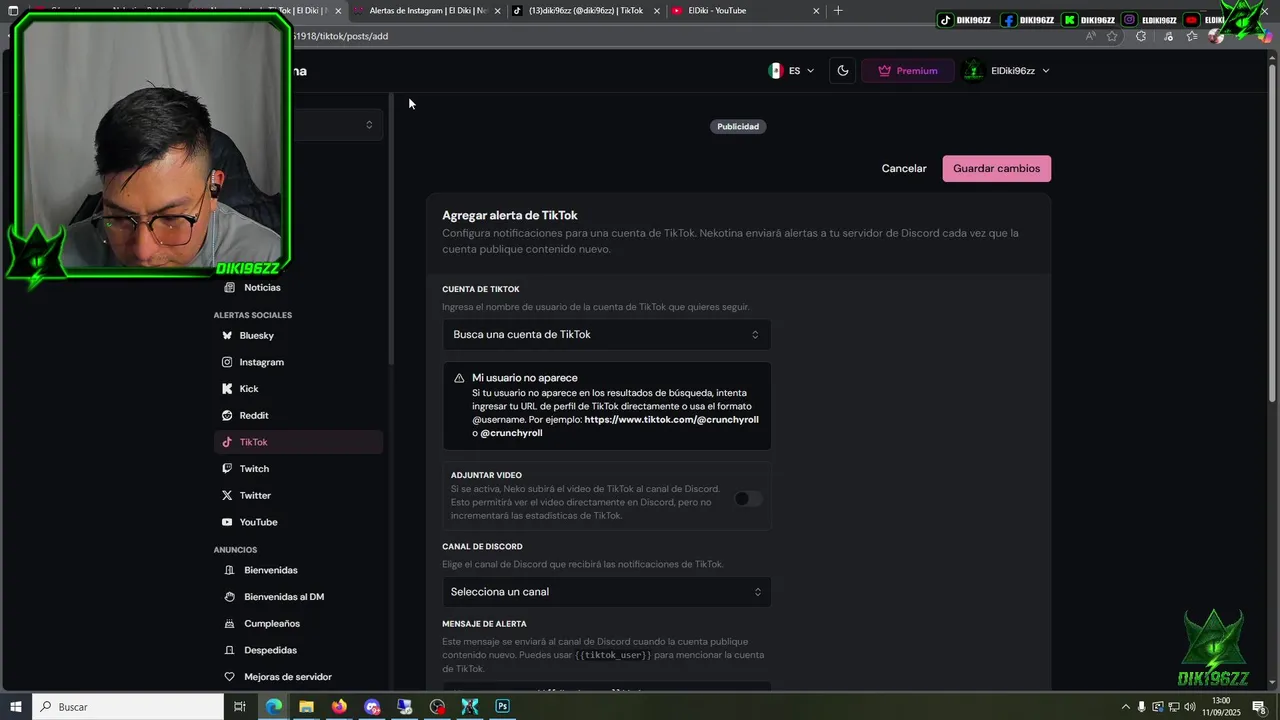Open Discord from the taskbar
The image size is (1280, 720).
point(372,707)
